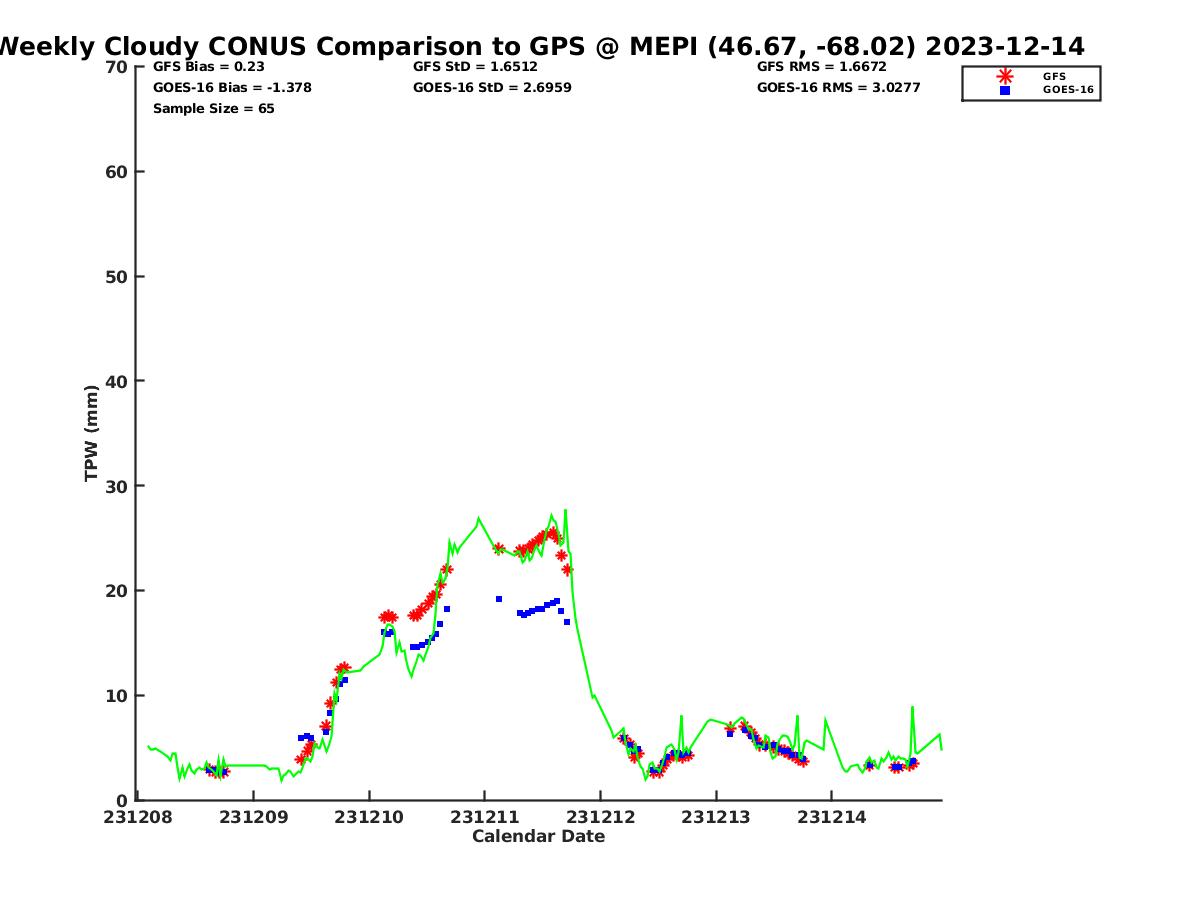Viewport: 1200px width, 900px height.
Task: Click the TPW (mm) y-axis label
Action: coord(92,433)
